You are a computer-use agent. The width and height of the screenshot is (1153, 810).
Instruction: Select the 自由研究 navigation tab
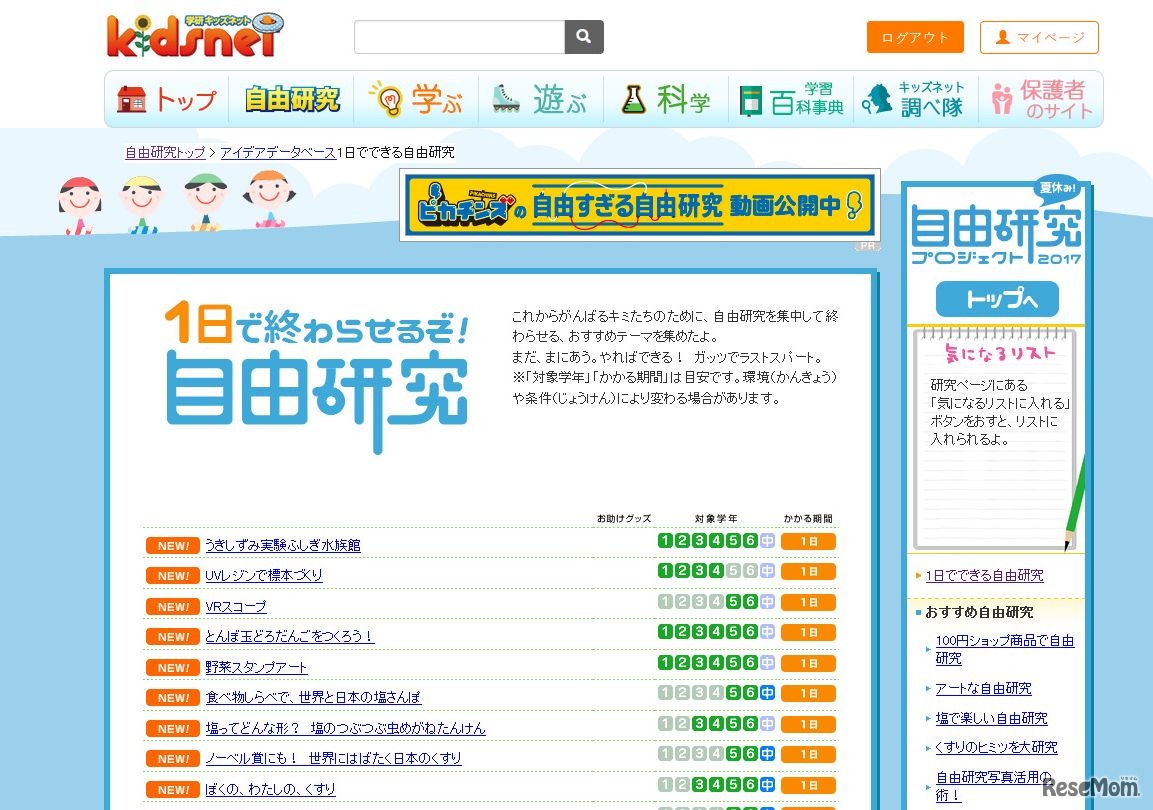point(292,100)
